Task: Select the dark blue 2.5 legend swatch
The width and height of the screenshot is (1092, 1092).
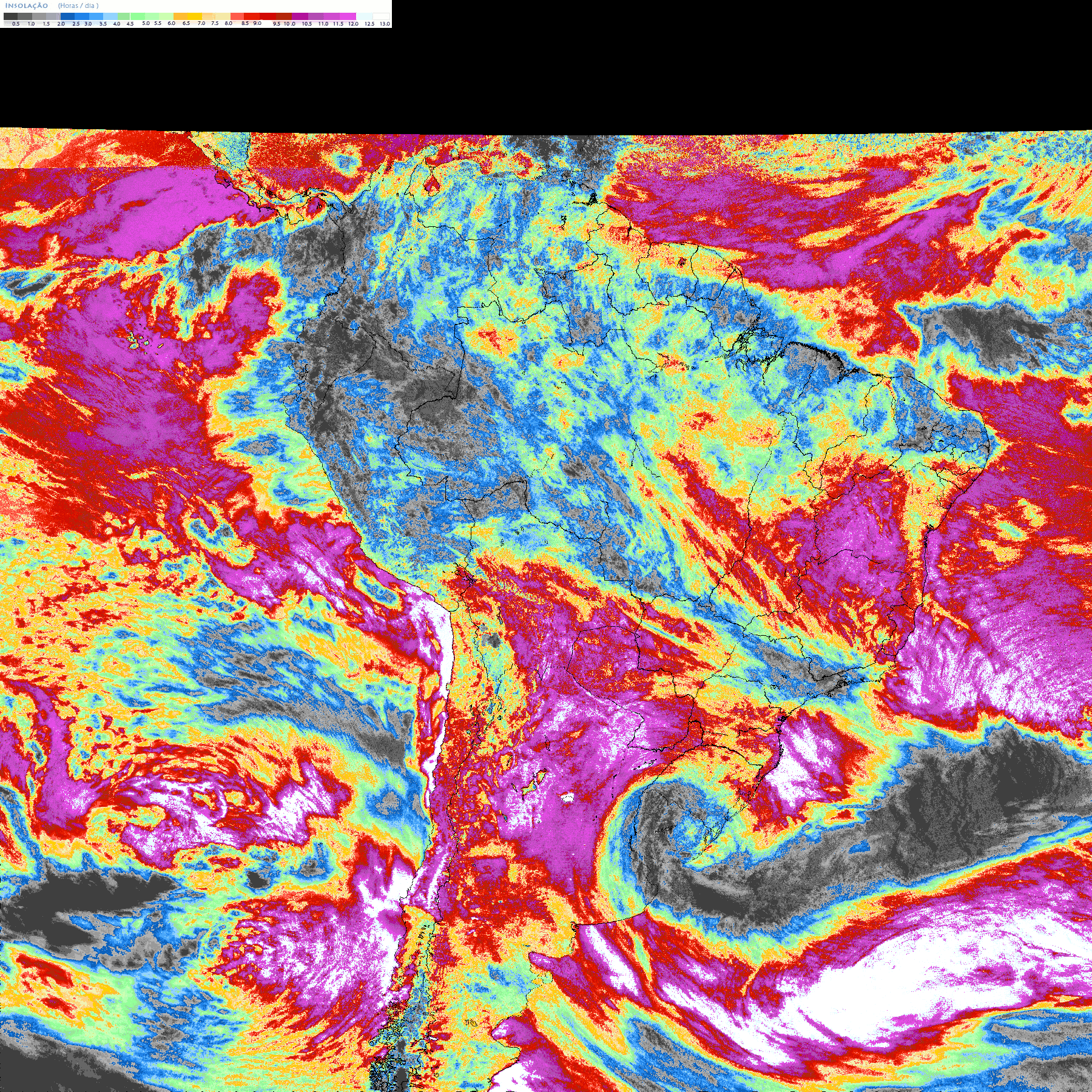Action: 67,16
